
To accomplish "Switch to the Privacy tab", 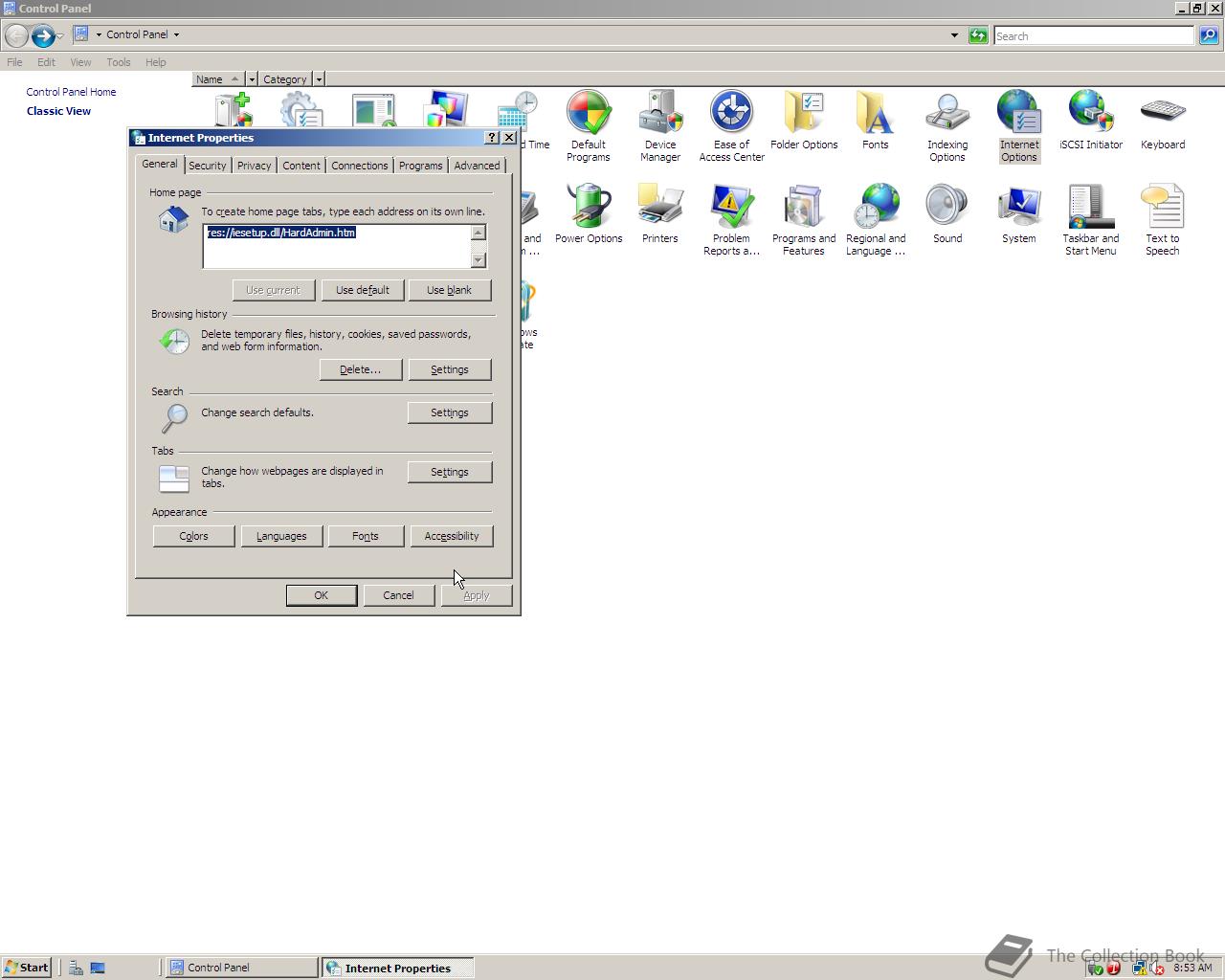I will (254, 166).
